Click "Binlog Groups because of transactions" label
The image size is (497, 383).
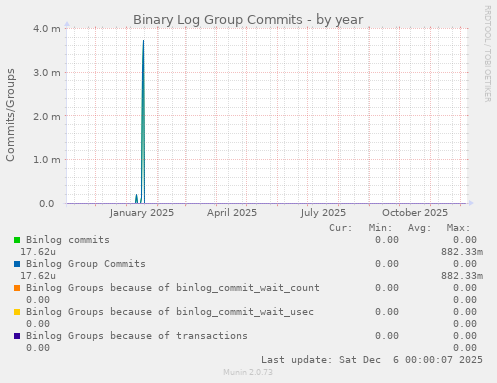(137, 336)
